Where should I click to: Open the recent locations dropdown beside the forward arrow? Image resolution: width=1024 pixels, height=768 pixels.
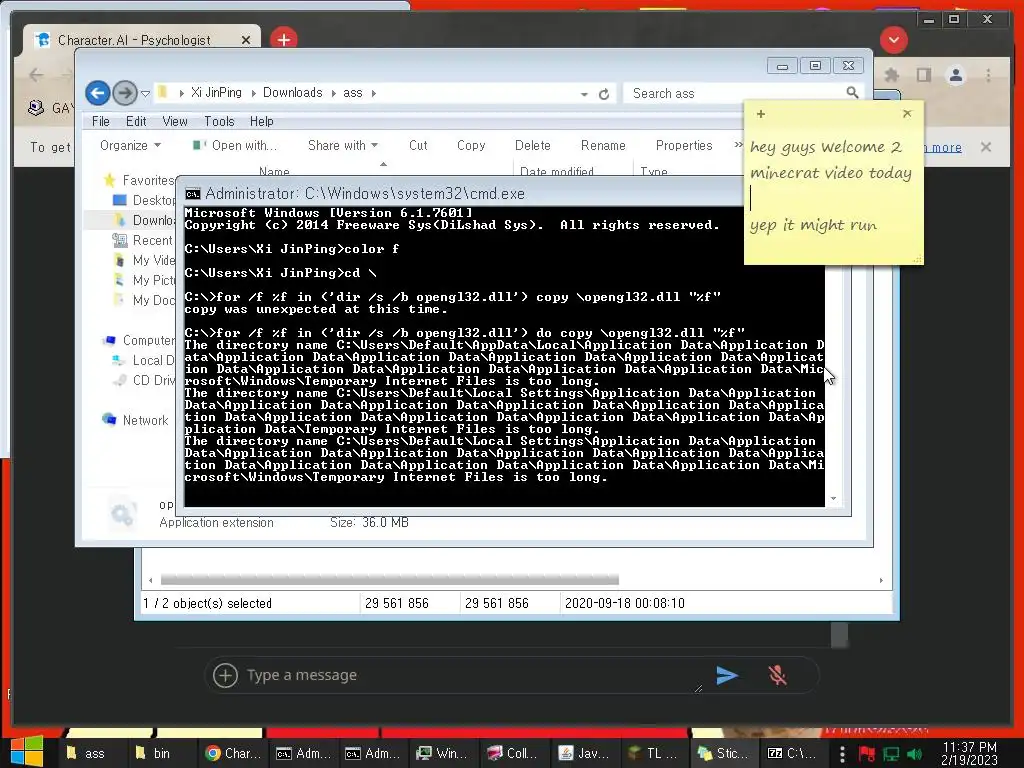(x=146, y=93)
